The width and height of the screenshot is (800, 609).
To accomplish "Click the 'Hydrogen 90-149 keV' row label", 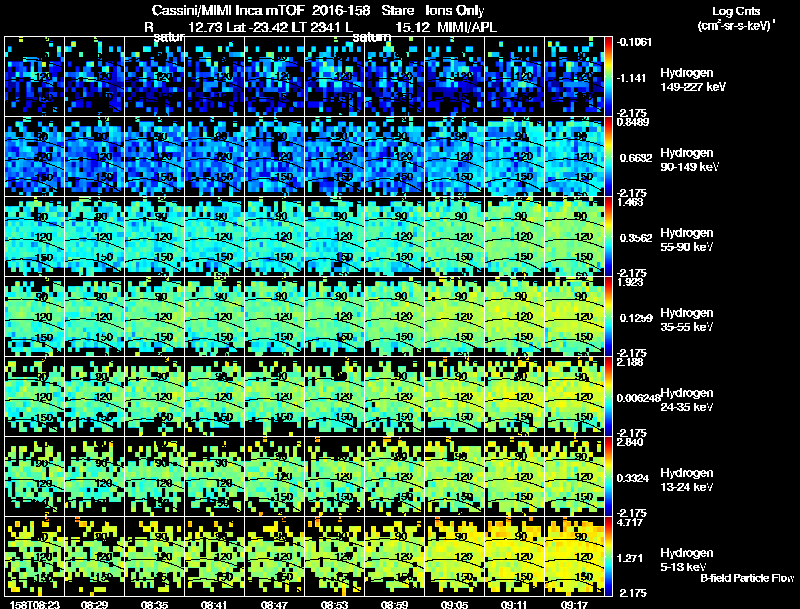I will [689, 160].
